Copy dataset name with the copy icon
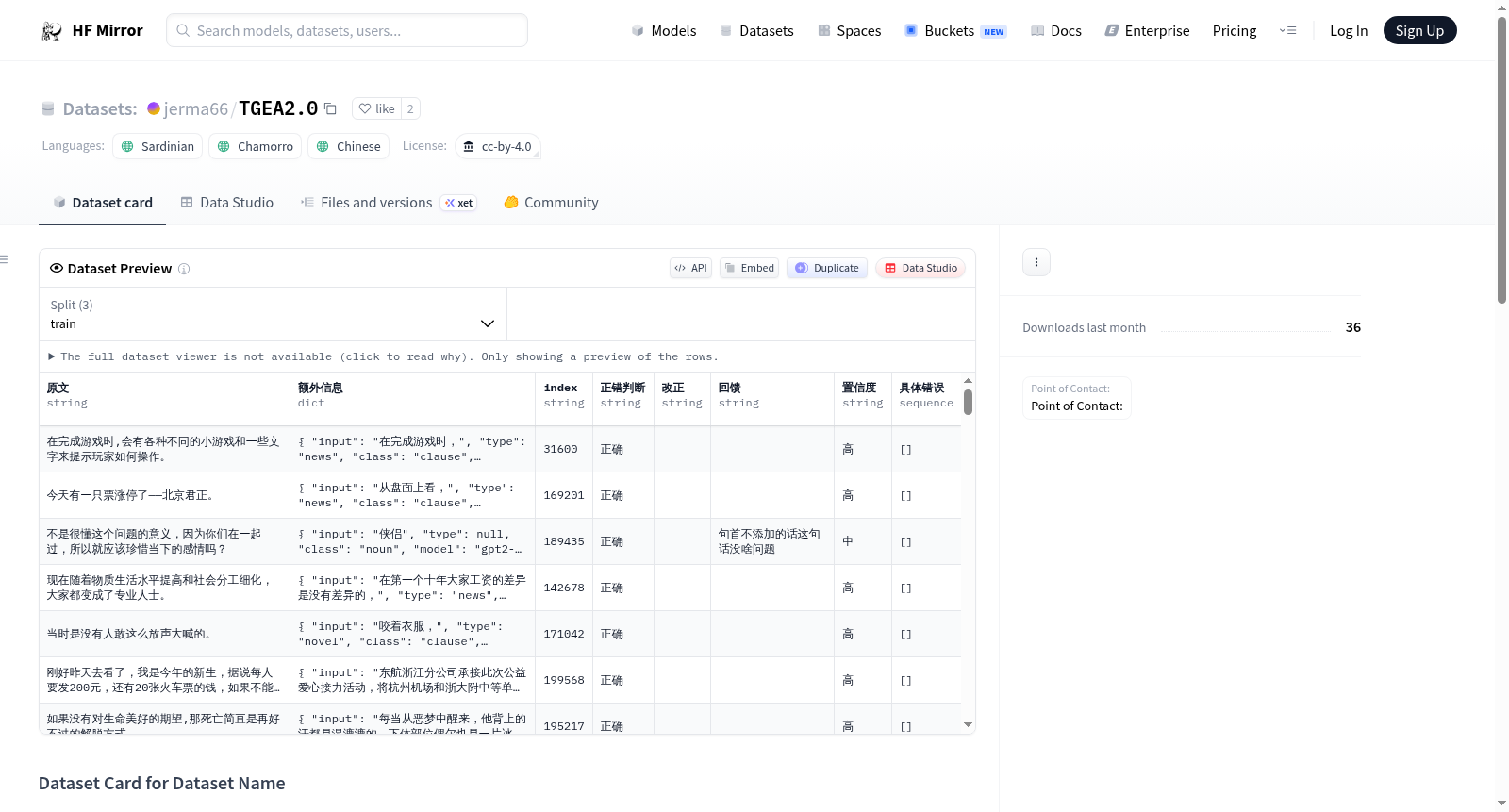The image size is (1509, 812). [330, 108]
